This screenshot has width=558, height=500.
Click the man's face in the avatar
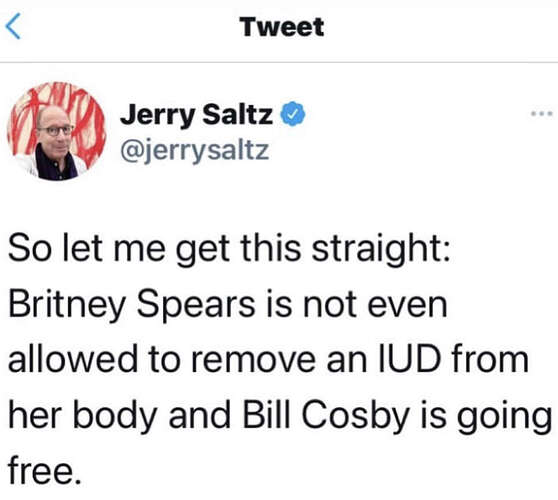click(x=54, y=128)
